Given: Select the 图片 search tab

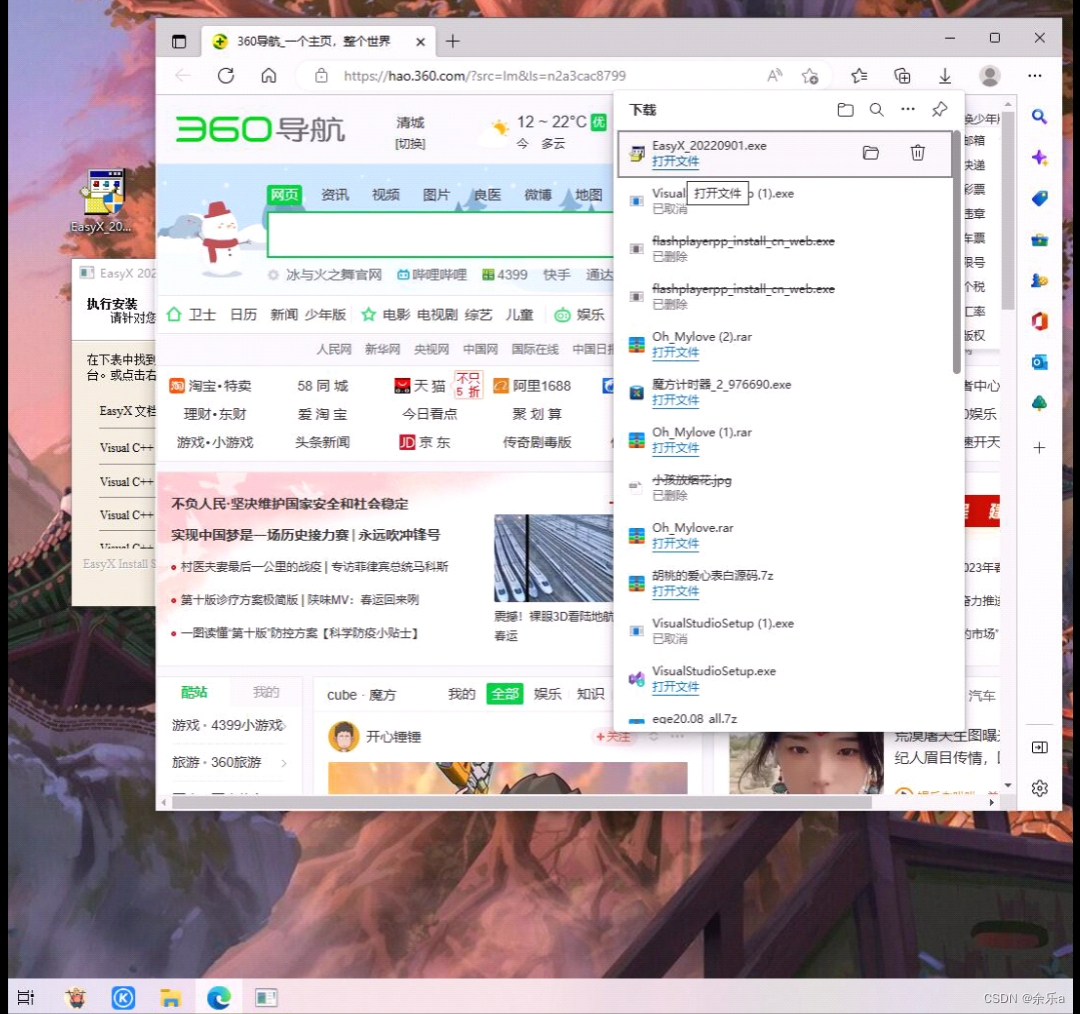Looking at the screenshot, I should (x=436, y=195).
